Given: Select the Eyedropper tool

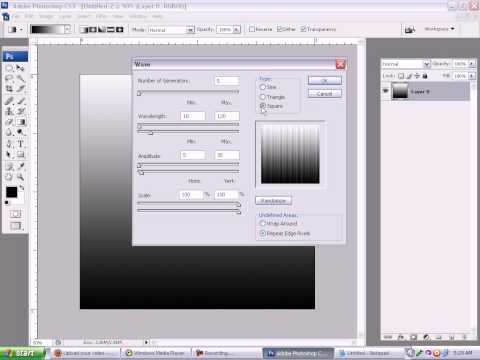Looking at the screenshot, I should (x=20, y=166).
